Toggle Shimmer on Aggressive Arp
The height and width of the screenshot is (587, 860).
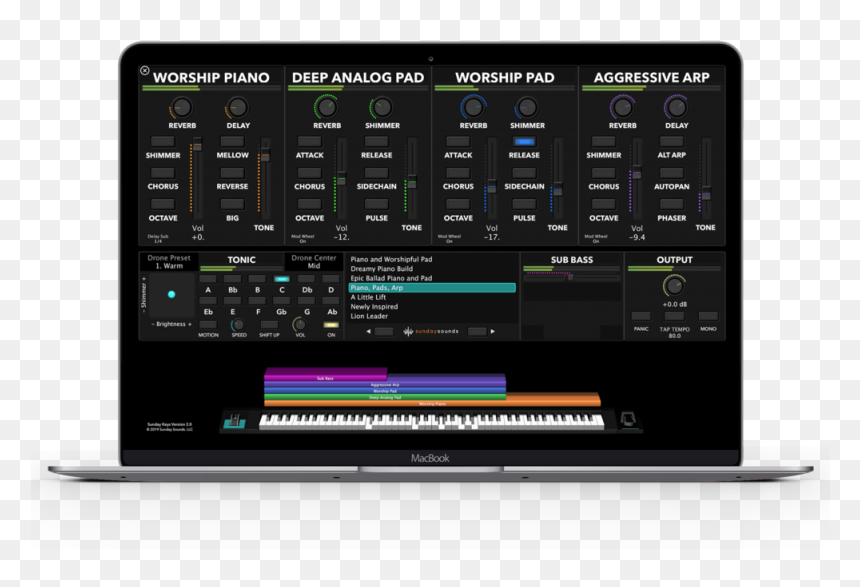(603, 142)
